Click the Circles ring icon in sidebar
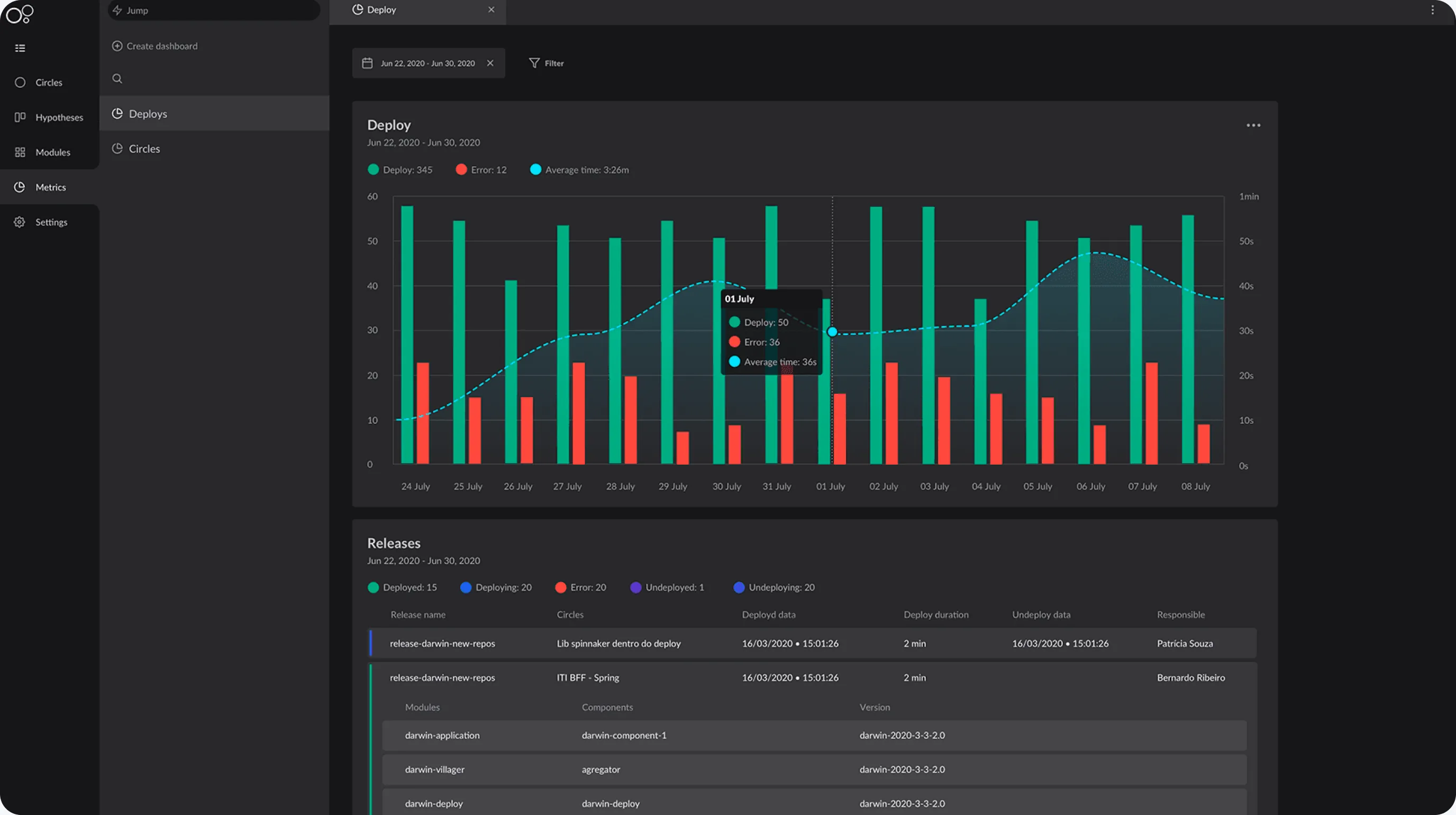 point(20,83)
